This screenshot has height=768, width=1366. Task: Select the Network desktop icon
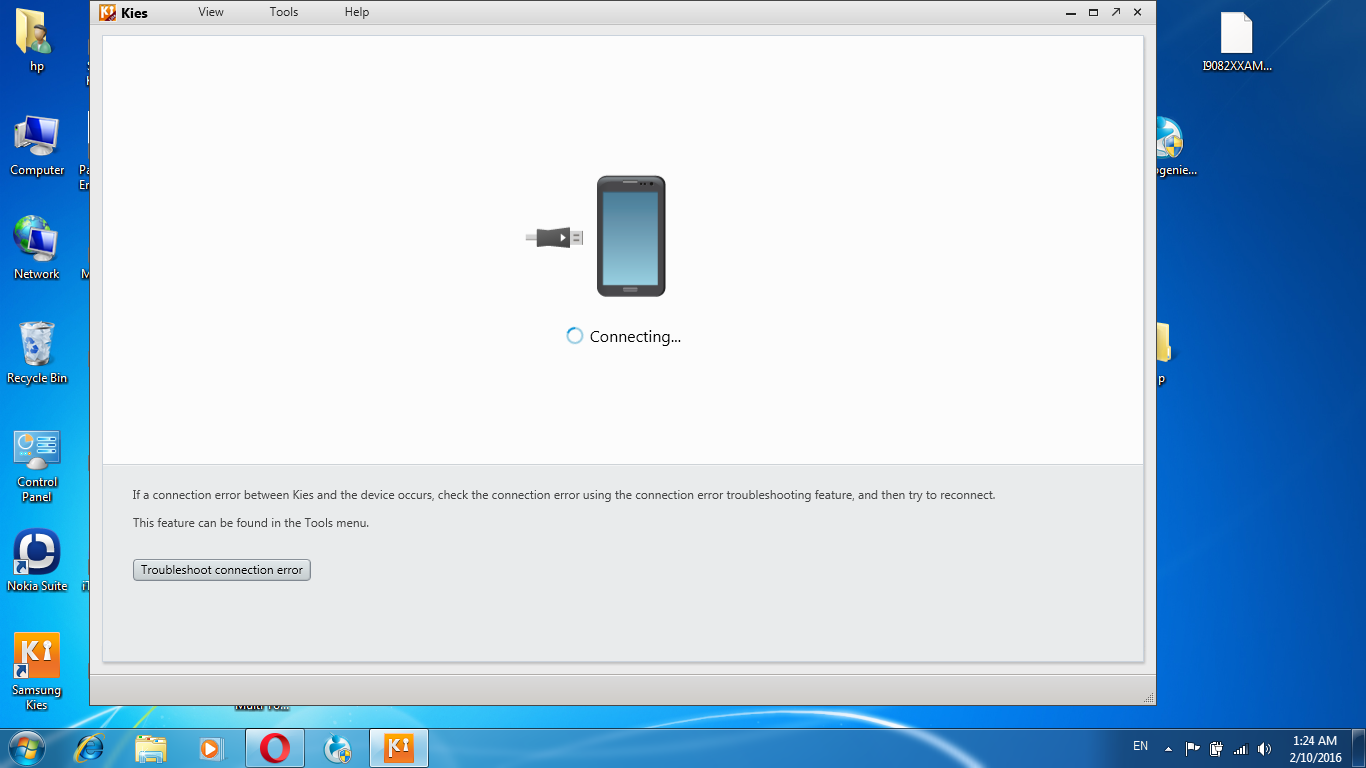tap(37, 248)
